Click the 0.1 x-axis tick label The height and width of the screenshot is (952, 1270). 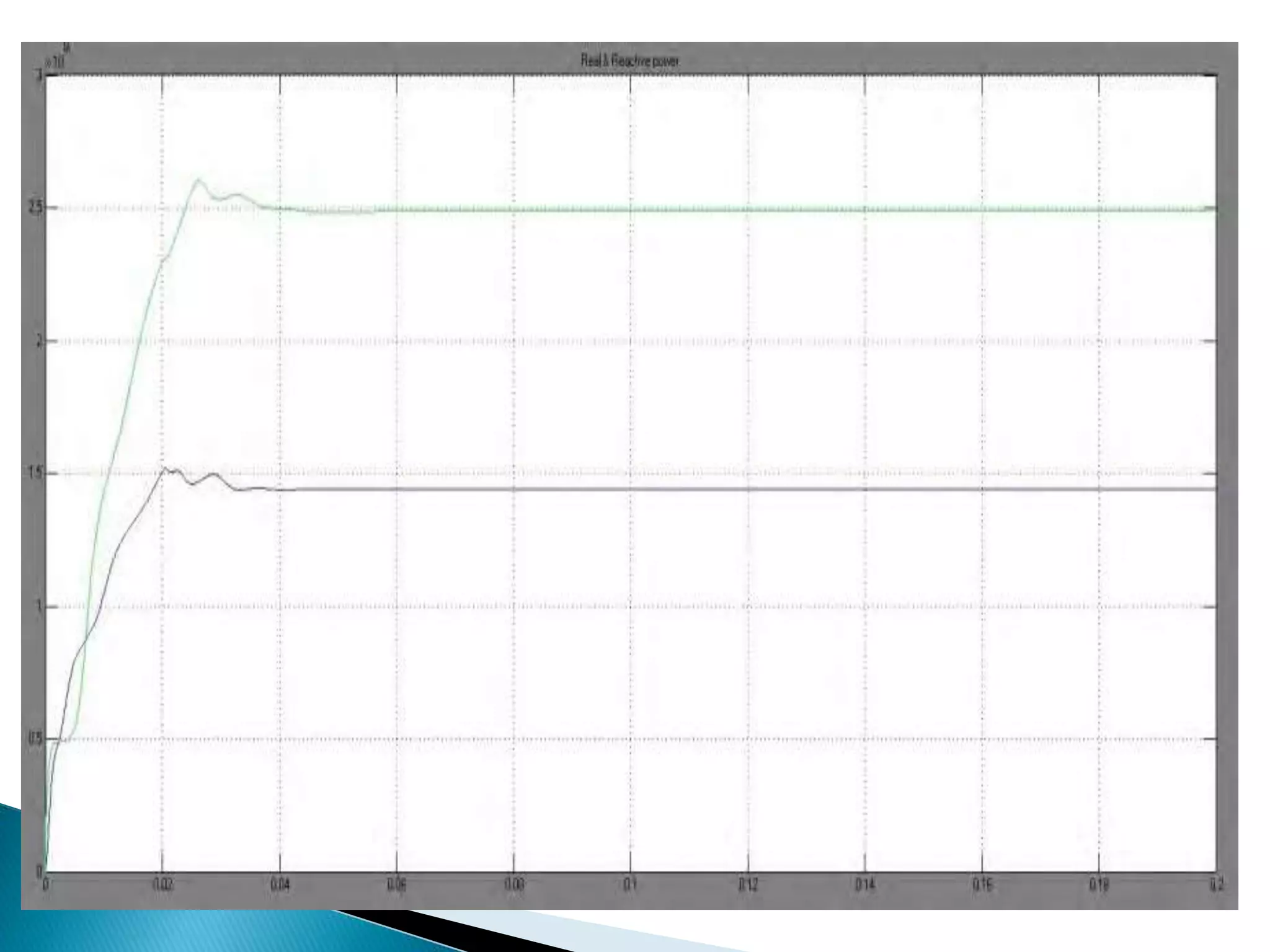coord(631,884)
